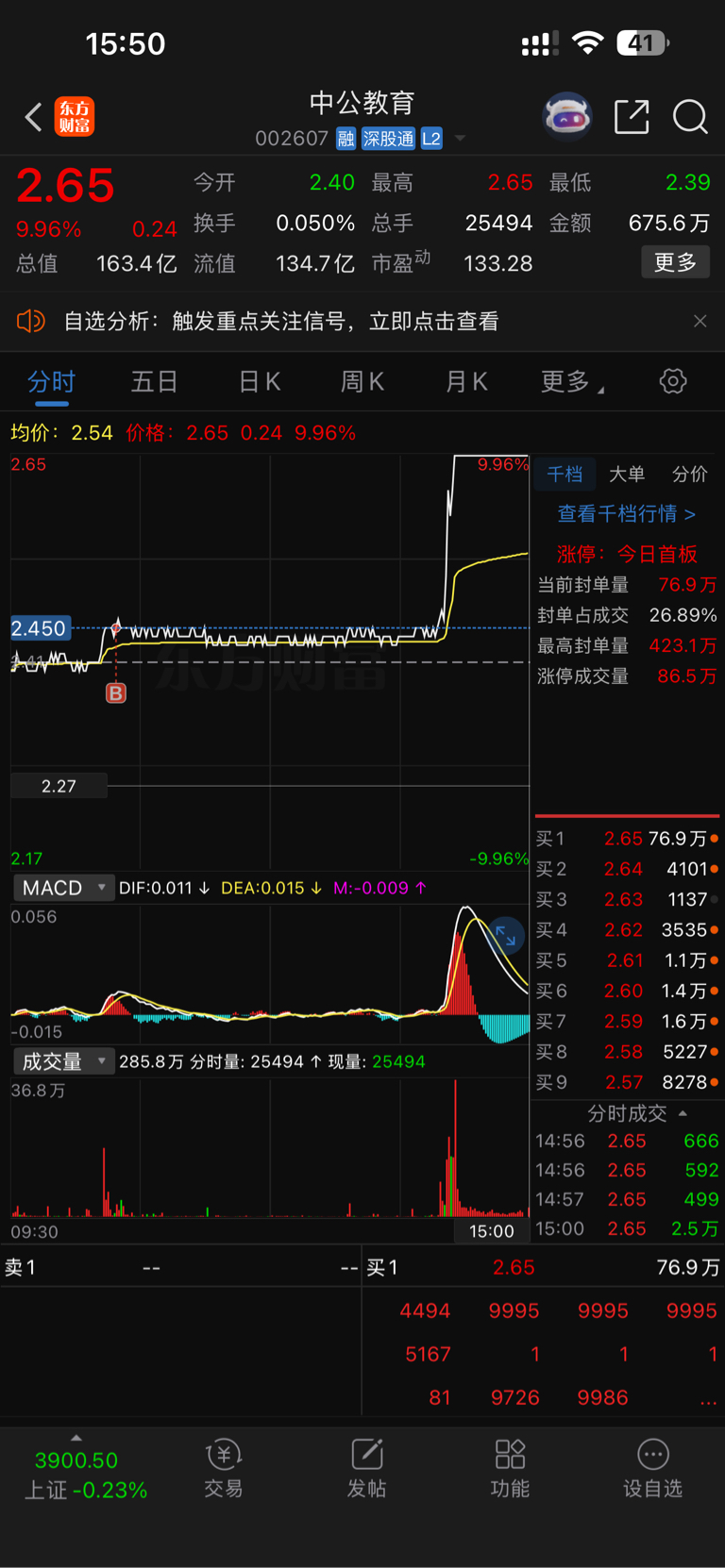725x1568 pixels.
Task: Select the 大单 tab
Action: 627,474
